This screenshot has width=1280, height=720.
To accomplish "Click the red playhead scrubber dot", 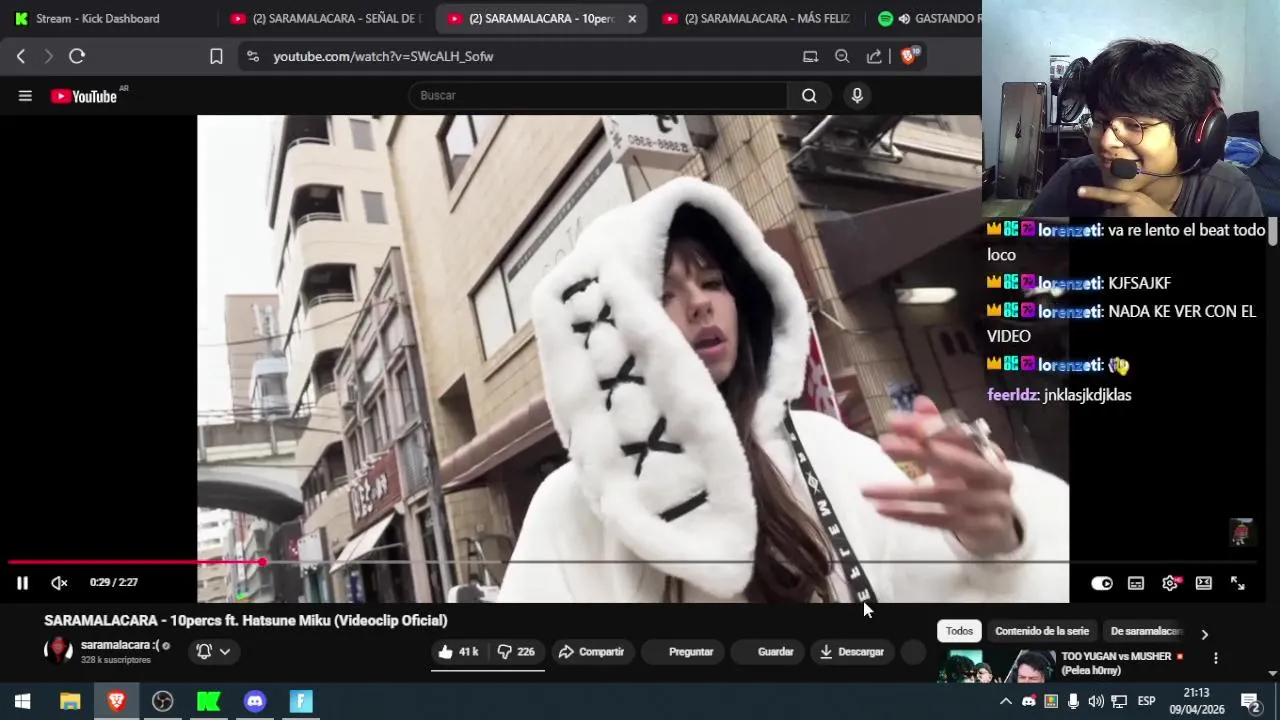I will (x=262, y=562).
